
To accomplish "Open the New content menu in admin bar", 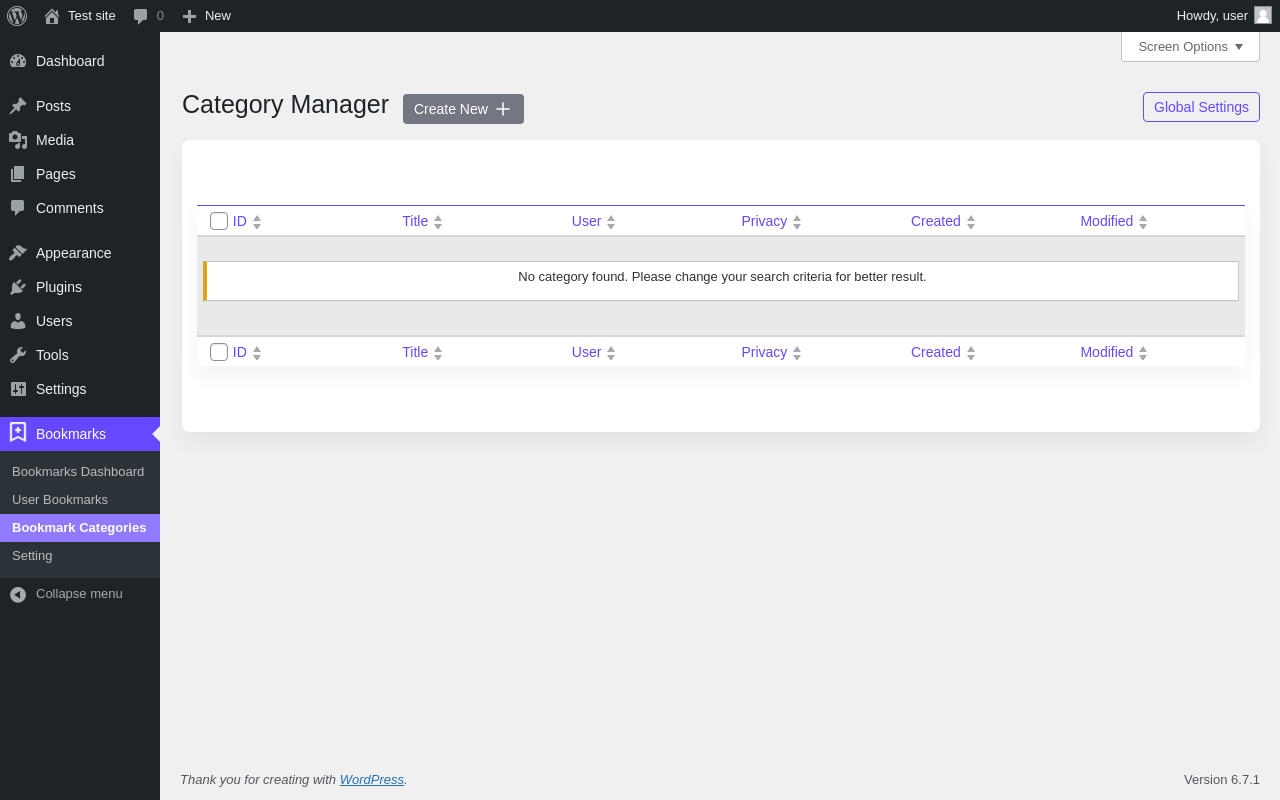I will click(207, 16).
